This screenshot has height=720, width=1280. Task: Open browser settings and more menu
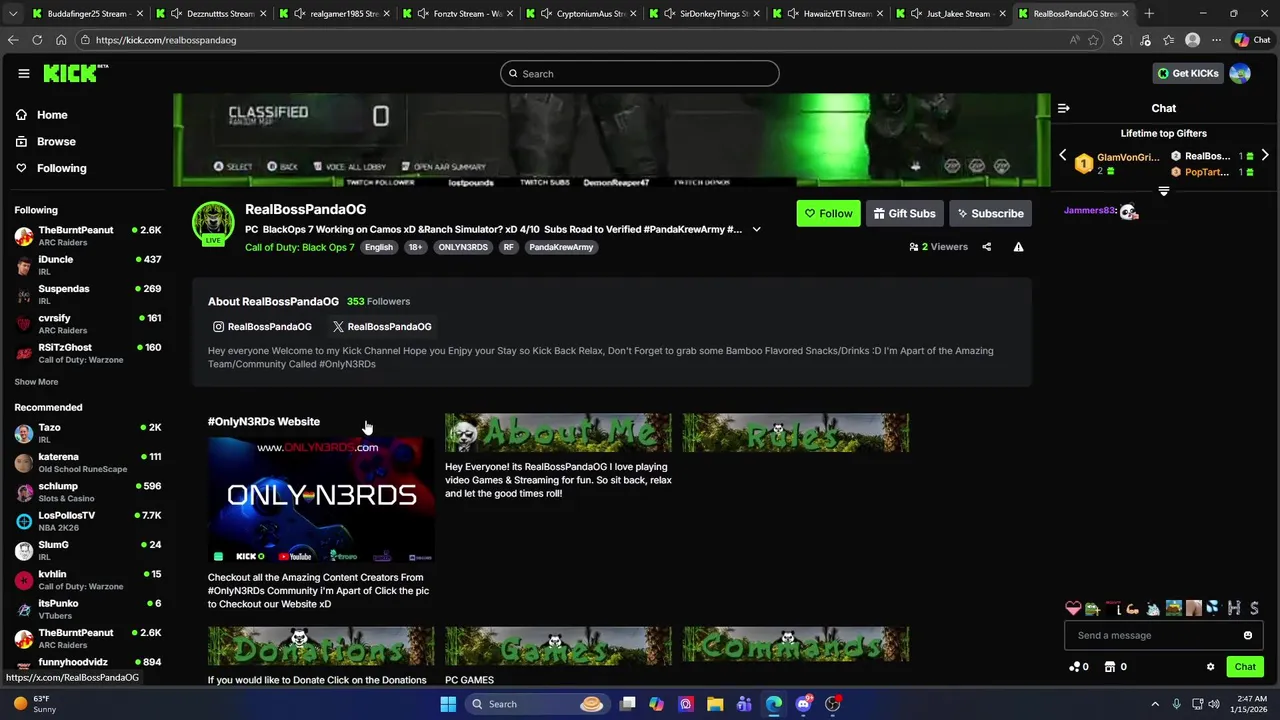[x=1216, y=40]
